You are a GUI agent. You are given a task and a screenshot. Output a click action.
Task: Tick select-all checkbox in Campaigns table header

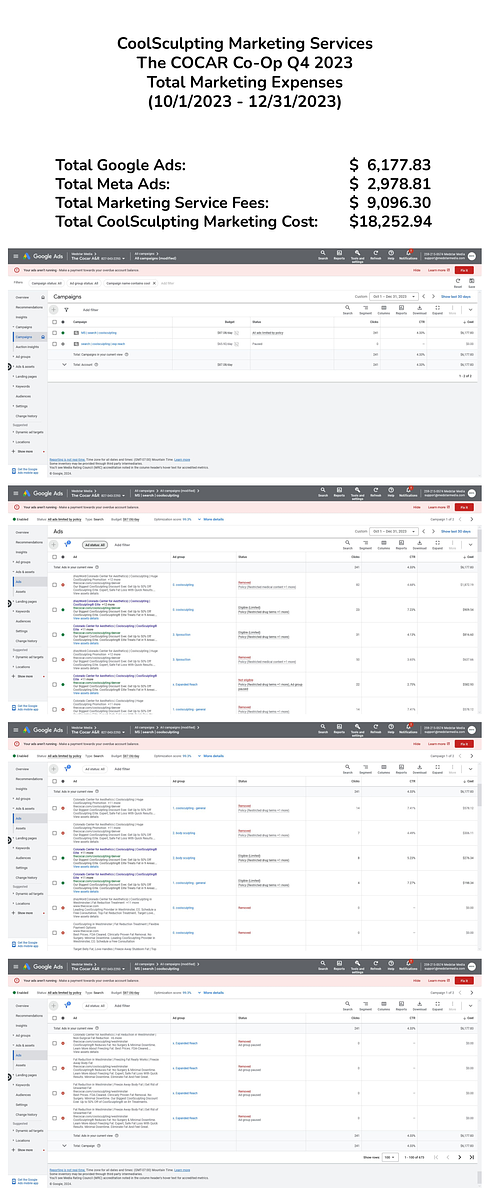pos(54,322)
